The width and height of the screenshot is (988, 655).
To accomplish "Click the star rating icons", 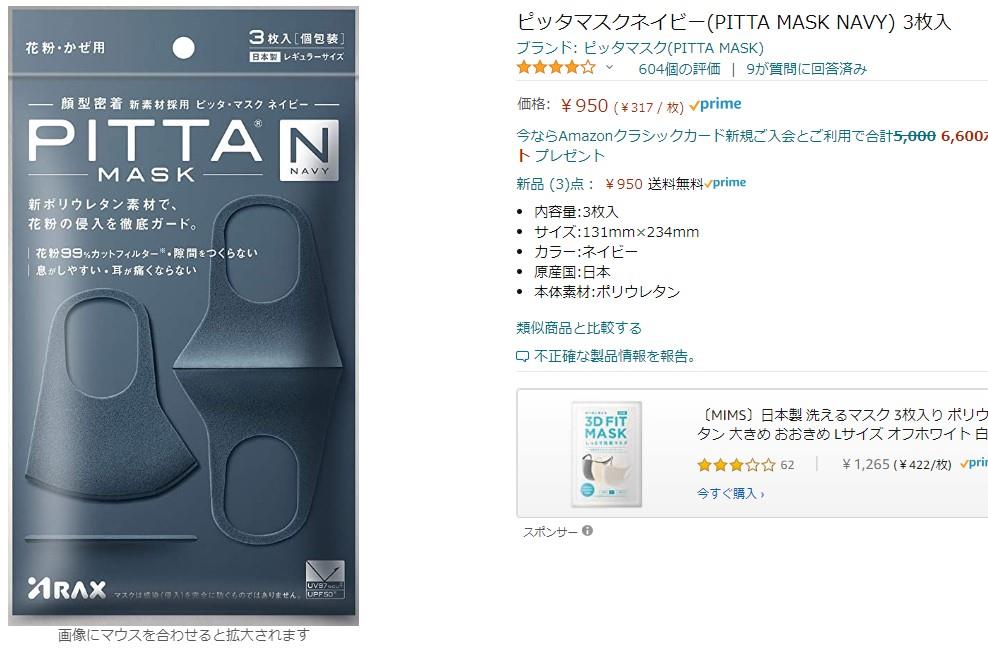I will tap(556, 67).
